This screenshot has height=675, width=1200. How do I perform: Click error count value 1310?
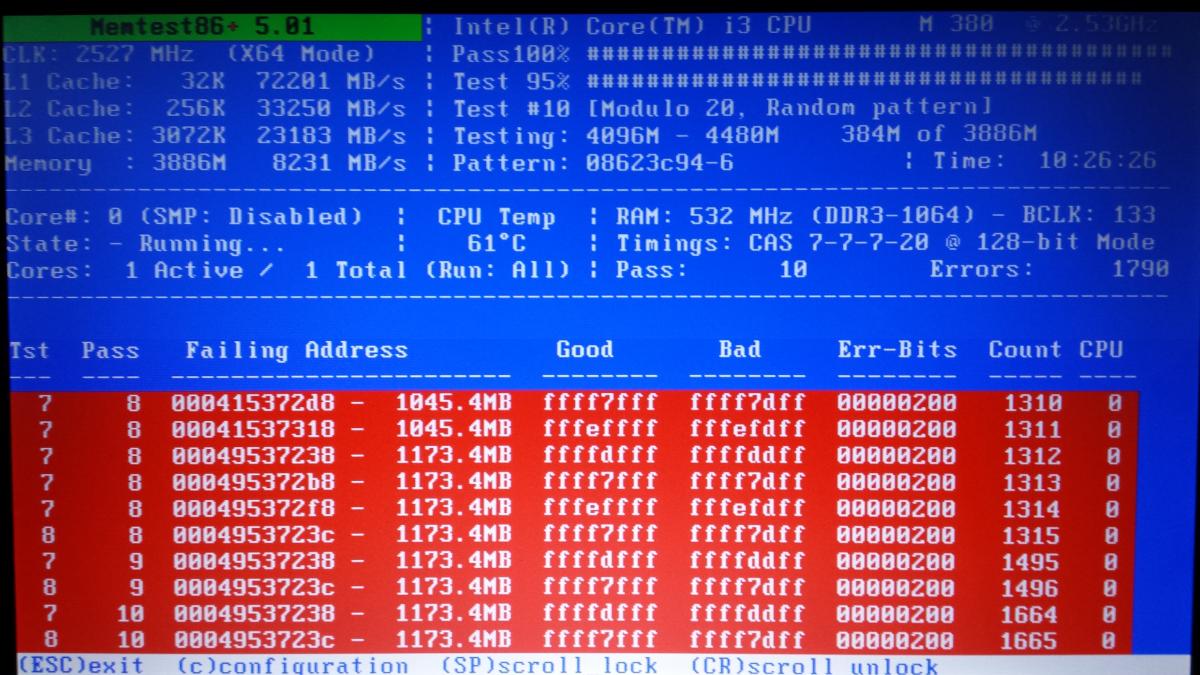[1031, 403]
